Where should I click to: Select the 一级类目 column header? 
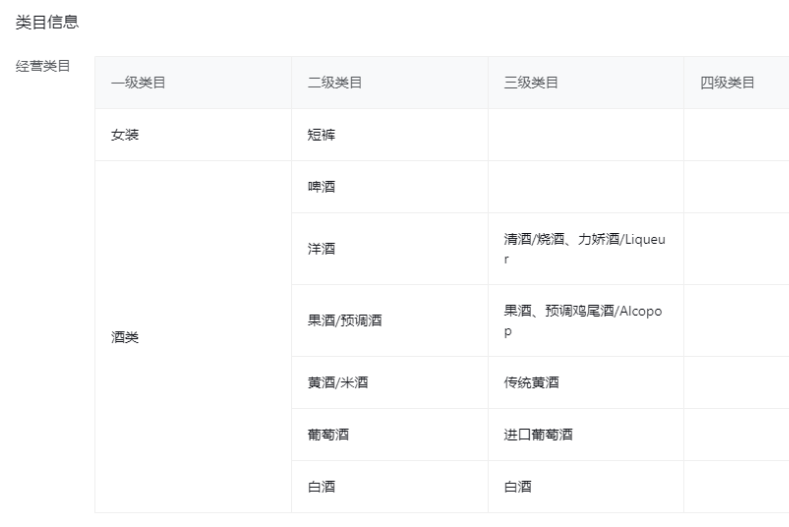pyautogui.click(x=138, y=83)
